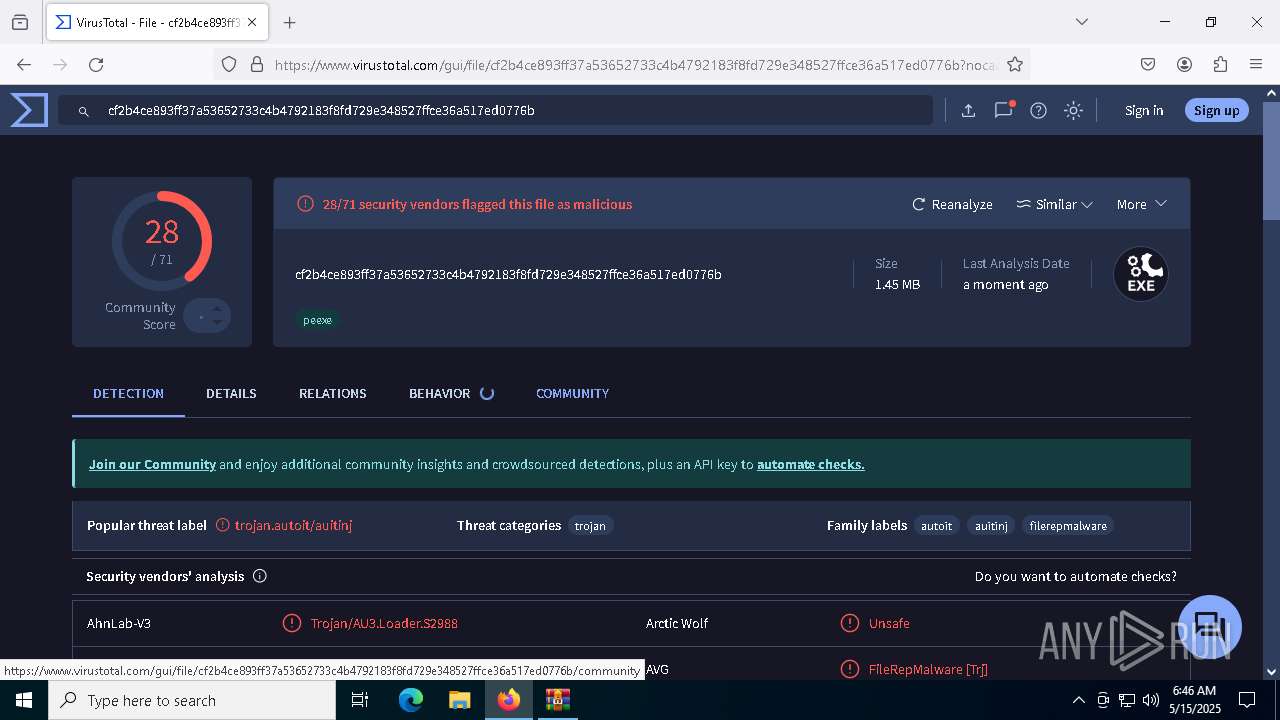Click the 28/71 detection score circle
This screenshot has height=720, width=1280.
point(162,241)
